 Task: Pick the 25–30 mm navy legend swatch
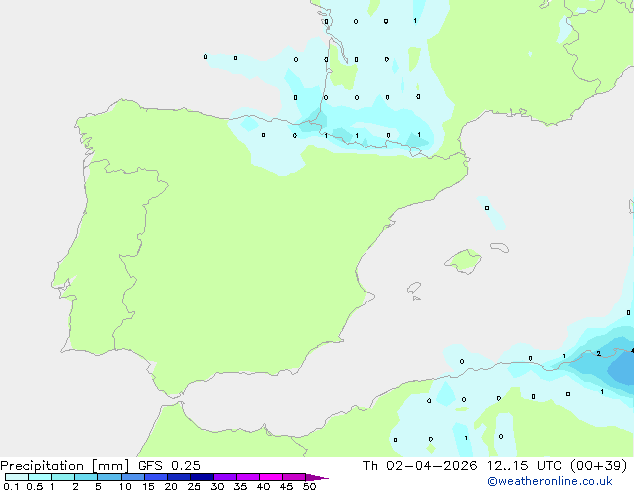[x=201, y=477]
